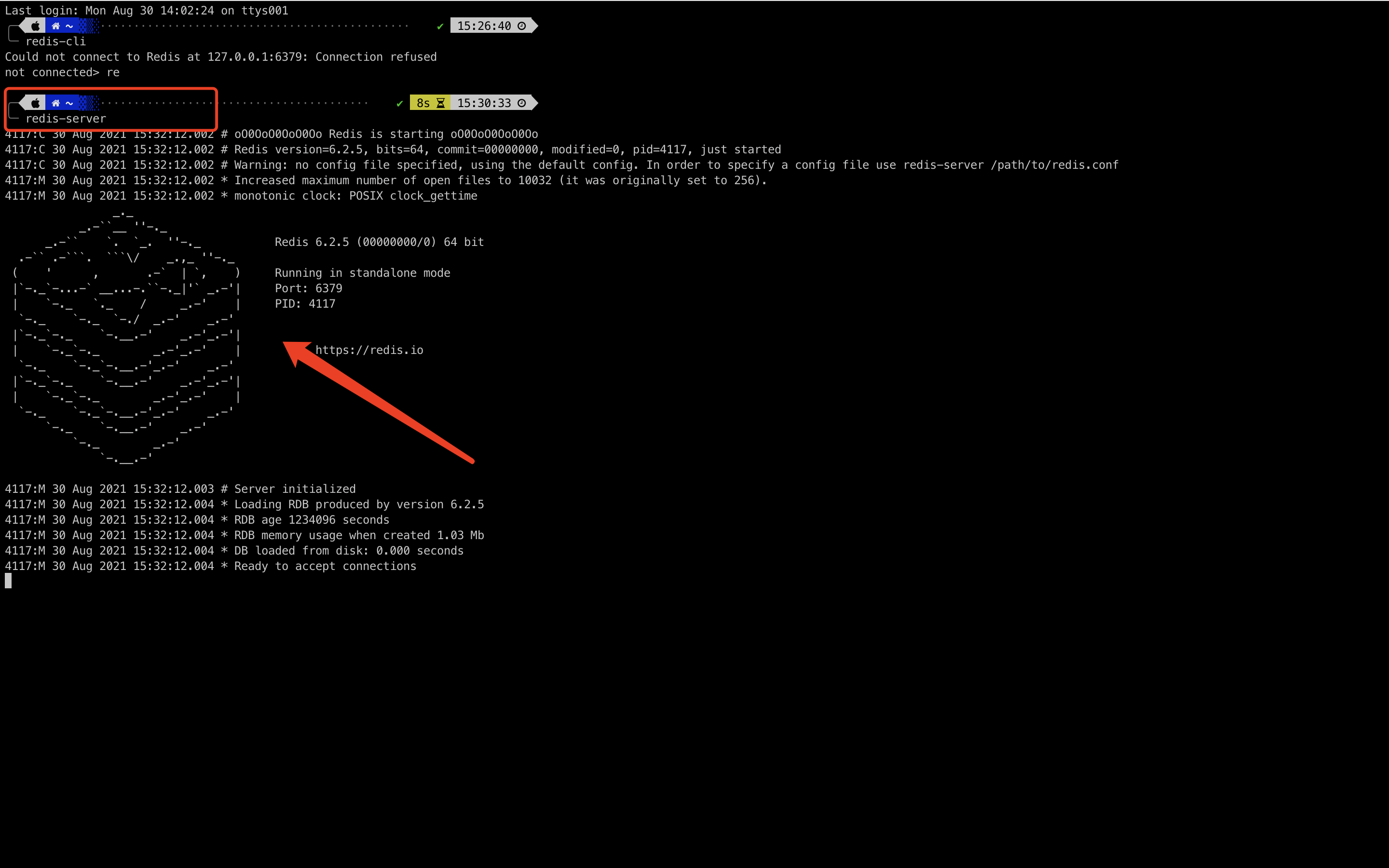
Task: Click the home icon above redis-cli
Action: point(55,26)
